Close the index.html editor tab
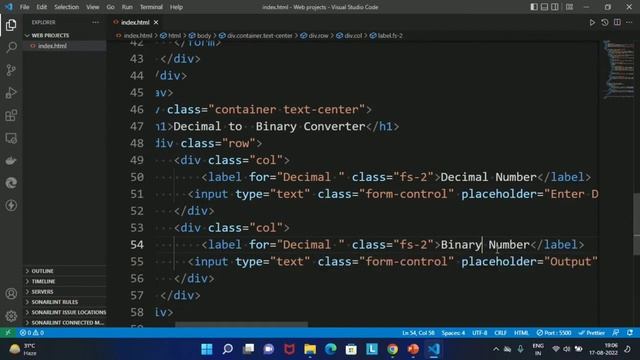640x360 pixels. tap(156, 22)
